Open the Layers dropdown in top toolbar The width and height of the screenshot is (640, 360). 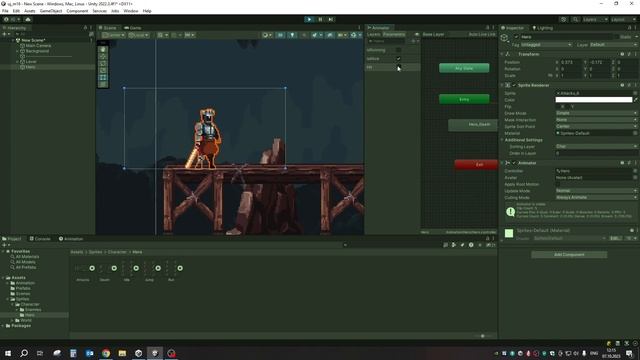[595, 19]
